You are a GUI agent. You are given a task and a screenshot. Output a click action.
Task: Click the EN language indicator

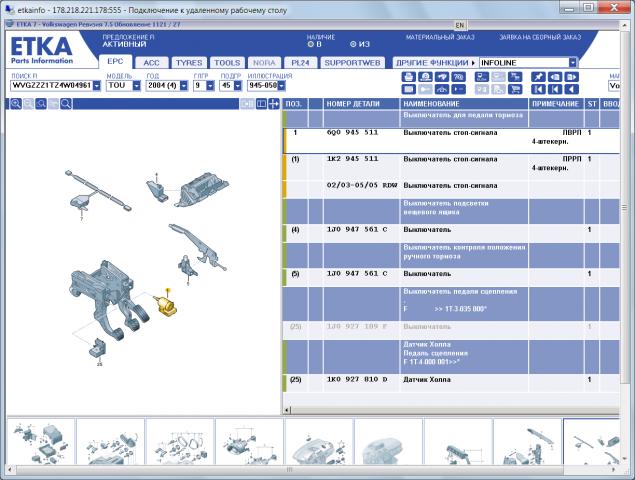tap(460, 25)
